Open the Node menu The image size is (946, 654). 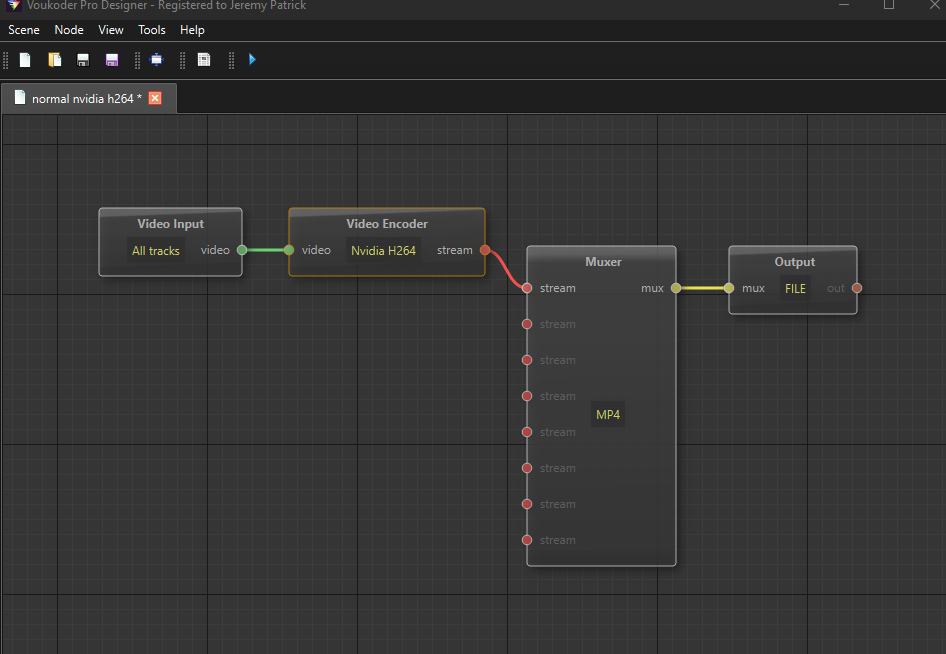[x=69, y=30]
